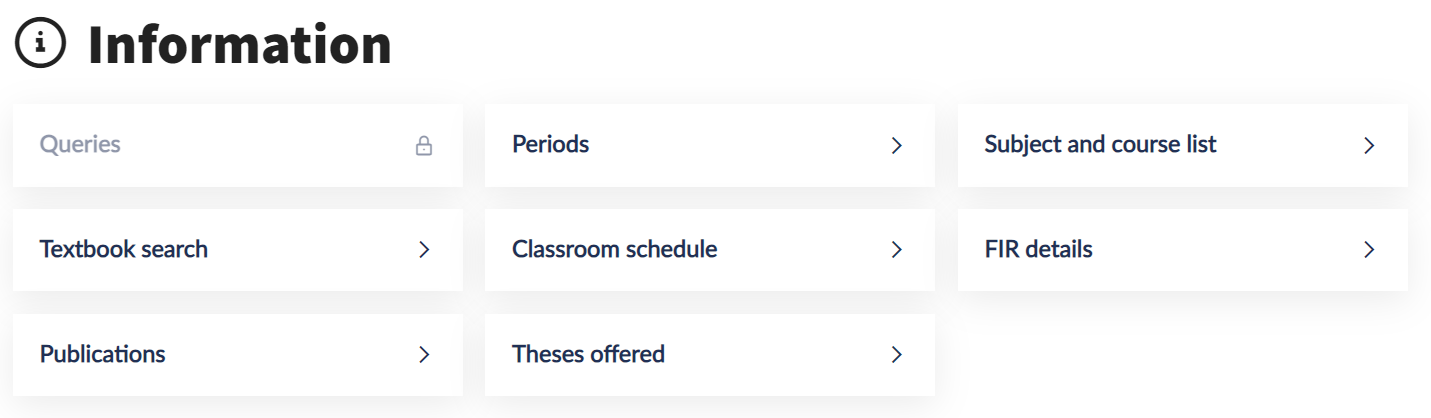Click the Information heading text

point(240,45)
